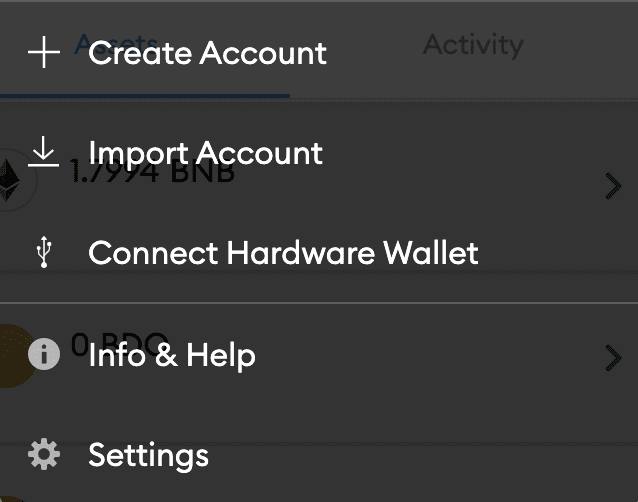This screenshot has width=638, height=502.
Task: Choose Import Account menu entry
Action: pos(205,153)
